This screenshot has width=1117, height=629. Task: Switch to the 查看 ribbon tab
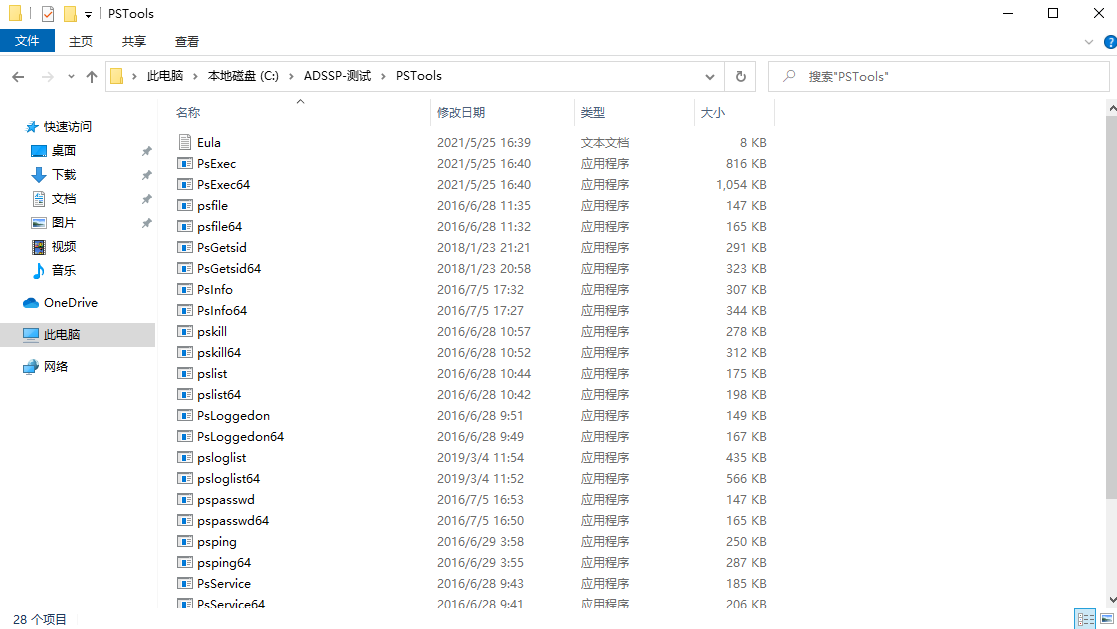coord(187,41)
